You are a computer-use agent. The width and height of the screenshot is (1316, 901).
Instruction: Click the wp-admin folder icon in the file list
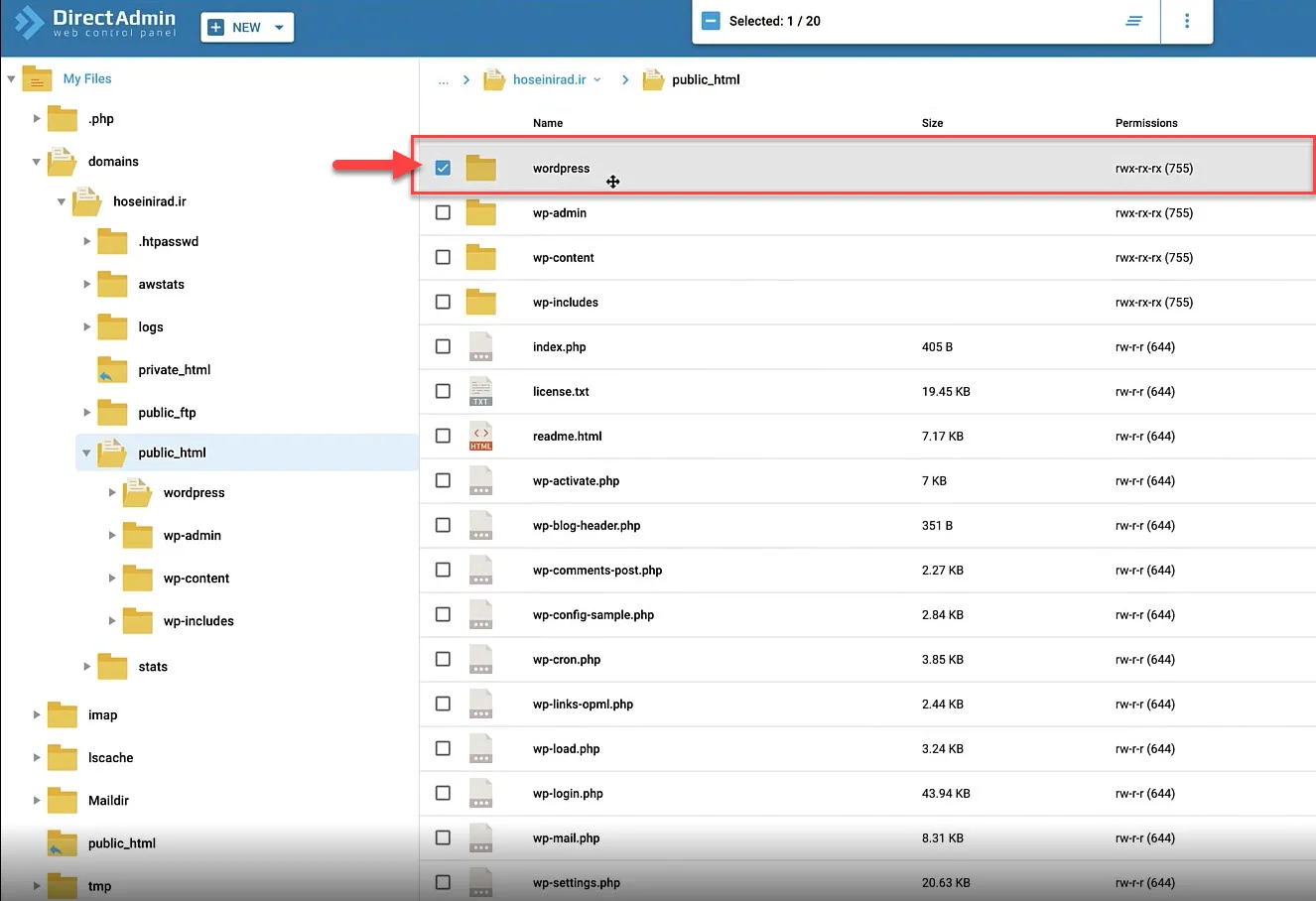(x=480, y=212)
